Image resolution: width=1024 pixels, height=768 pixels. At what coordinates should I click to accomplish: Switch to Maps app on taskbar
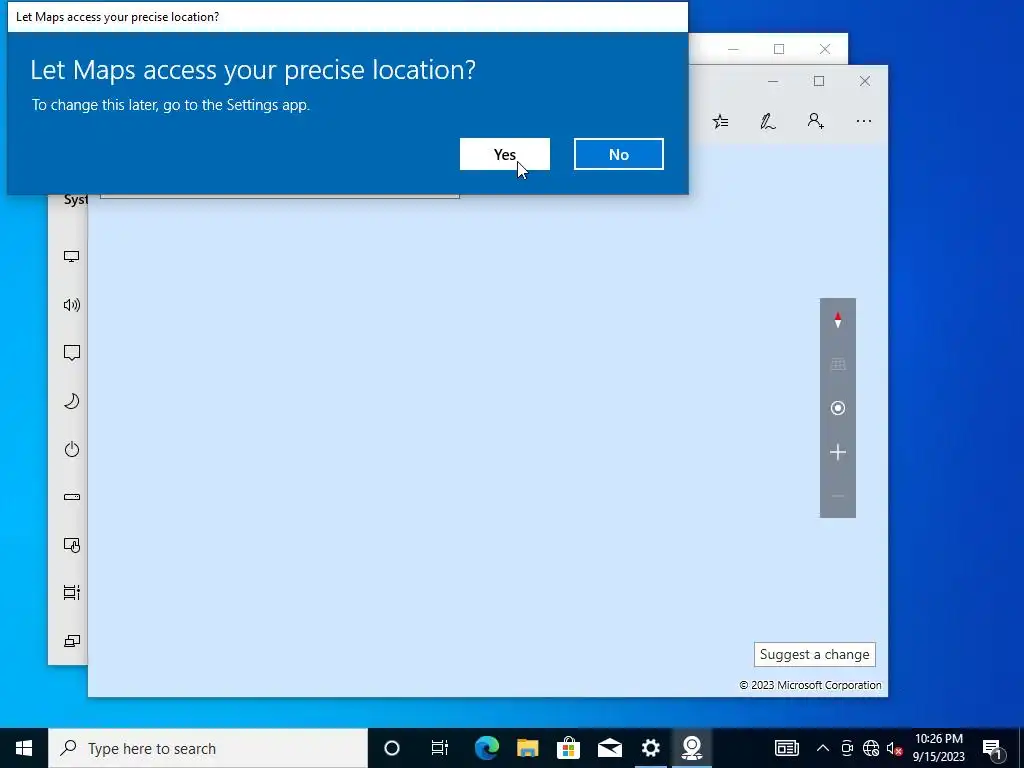(x=692, y=748)
